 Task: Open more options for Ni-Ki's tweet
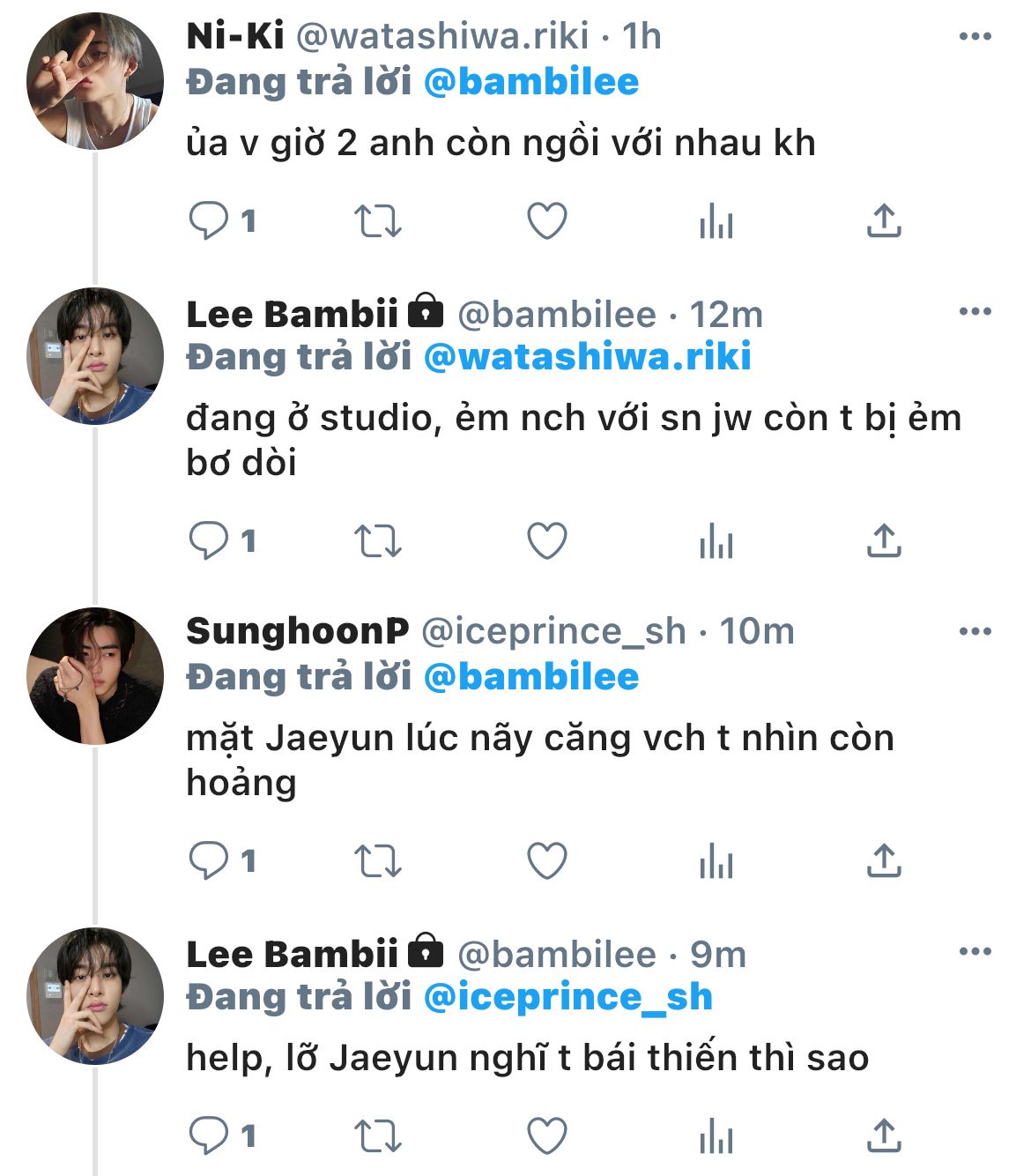point(975,36)
